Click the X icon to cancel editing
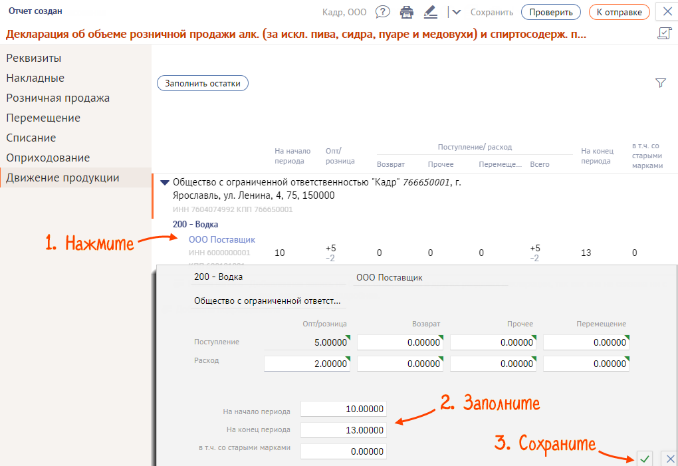This screenshot has height=466, width=678. (x=668, y=457)
